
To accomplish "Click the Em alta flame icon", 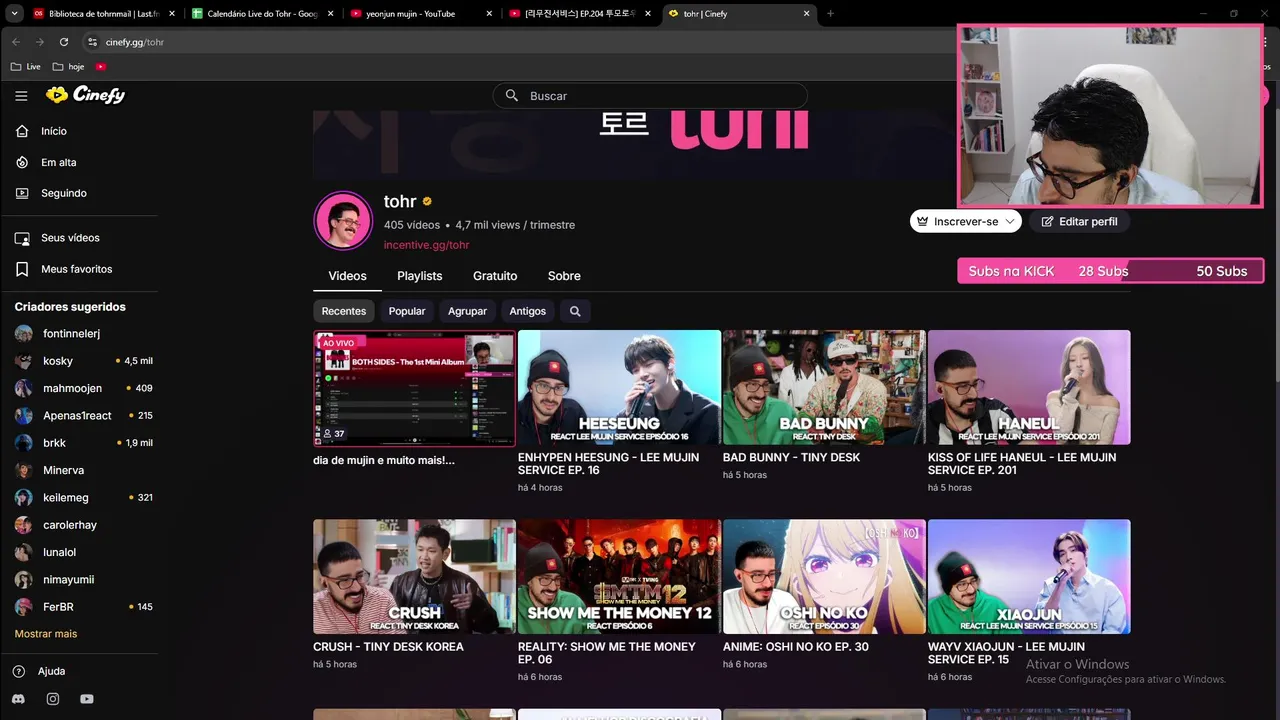I will point(22,162).
